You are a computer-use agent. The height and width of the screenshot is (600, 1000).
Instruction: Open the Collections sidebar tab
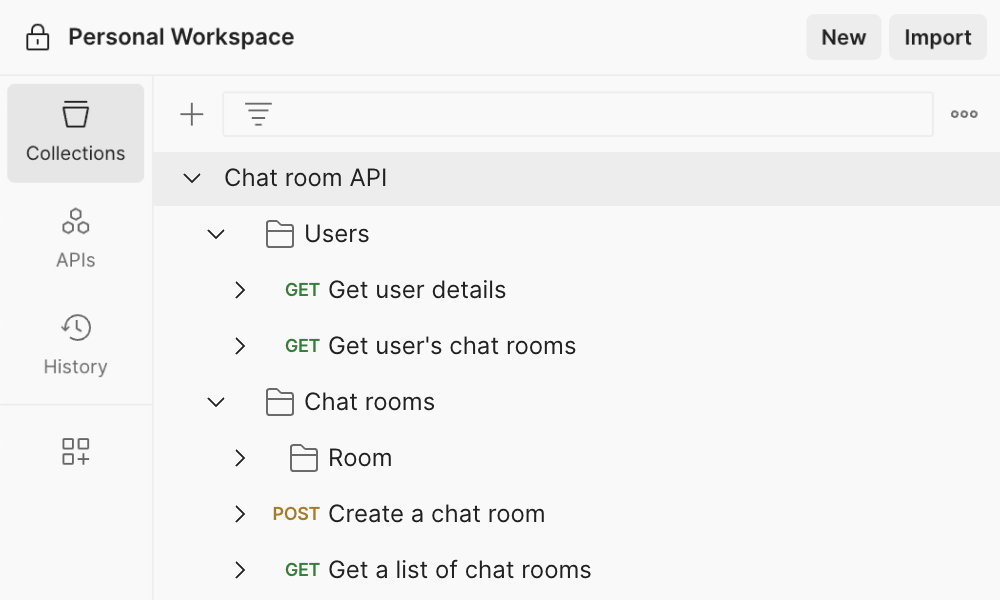point(76,133)
